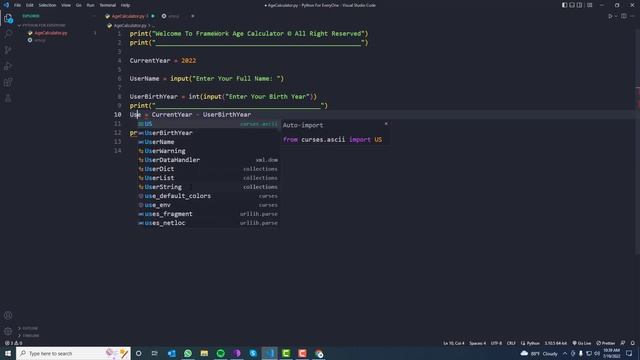640x360 pixels.
Task: Open Explorer panel ellipsis actions
Action: coord(94,16)
